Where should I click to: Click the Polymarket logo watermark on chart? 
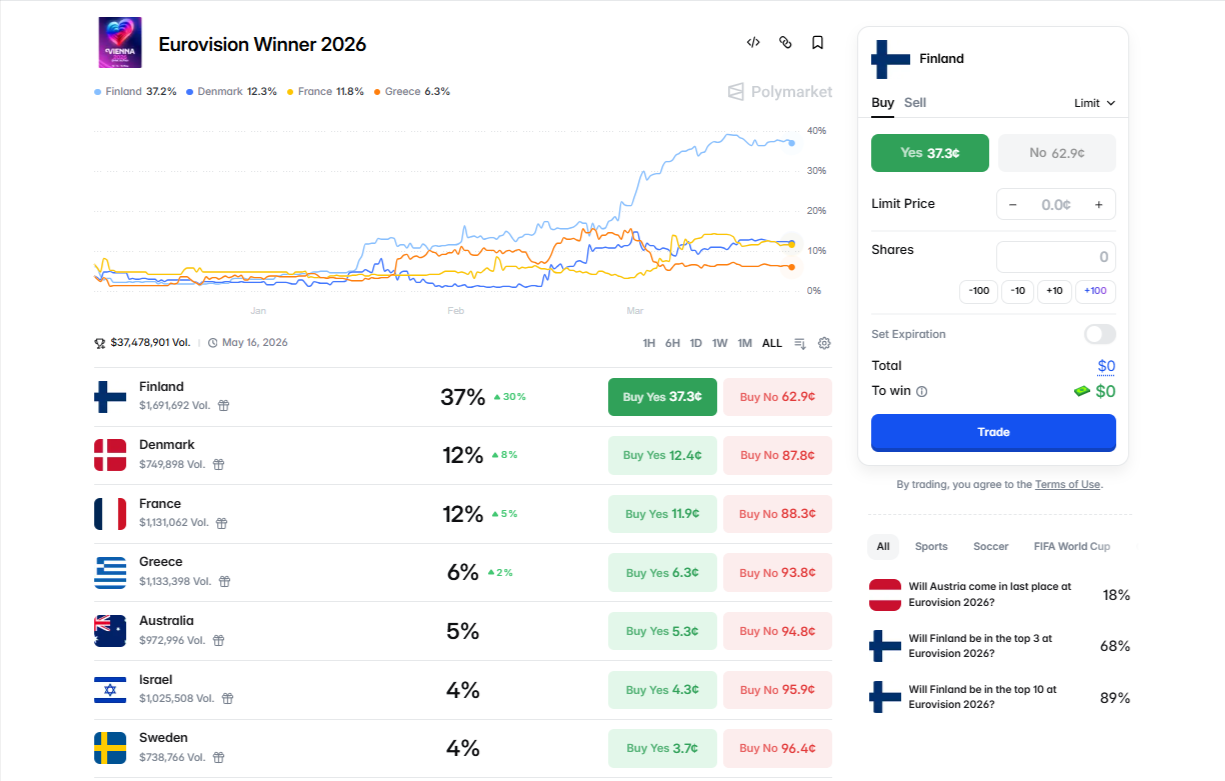tap(779, 91)
